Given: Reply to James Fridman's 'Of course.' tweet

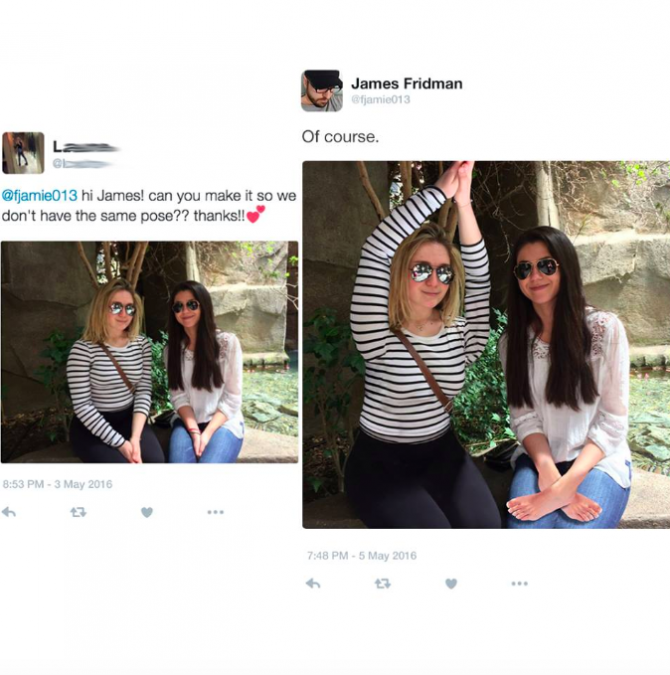Looking at the screenshot, I should 313,583.
